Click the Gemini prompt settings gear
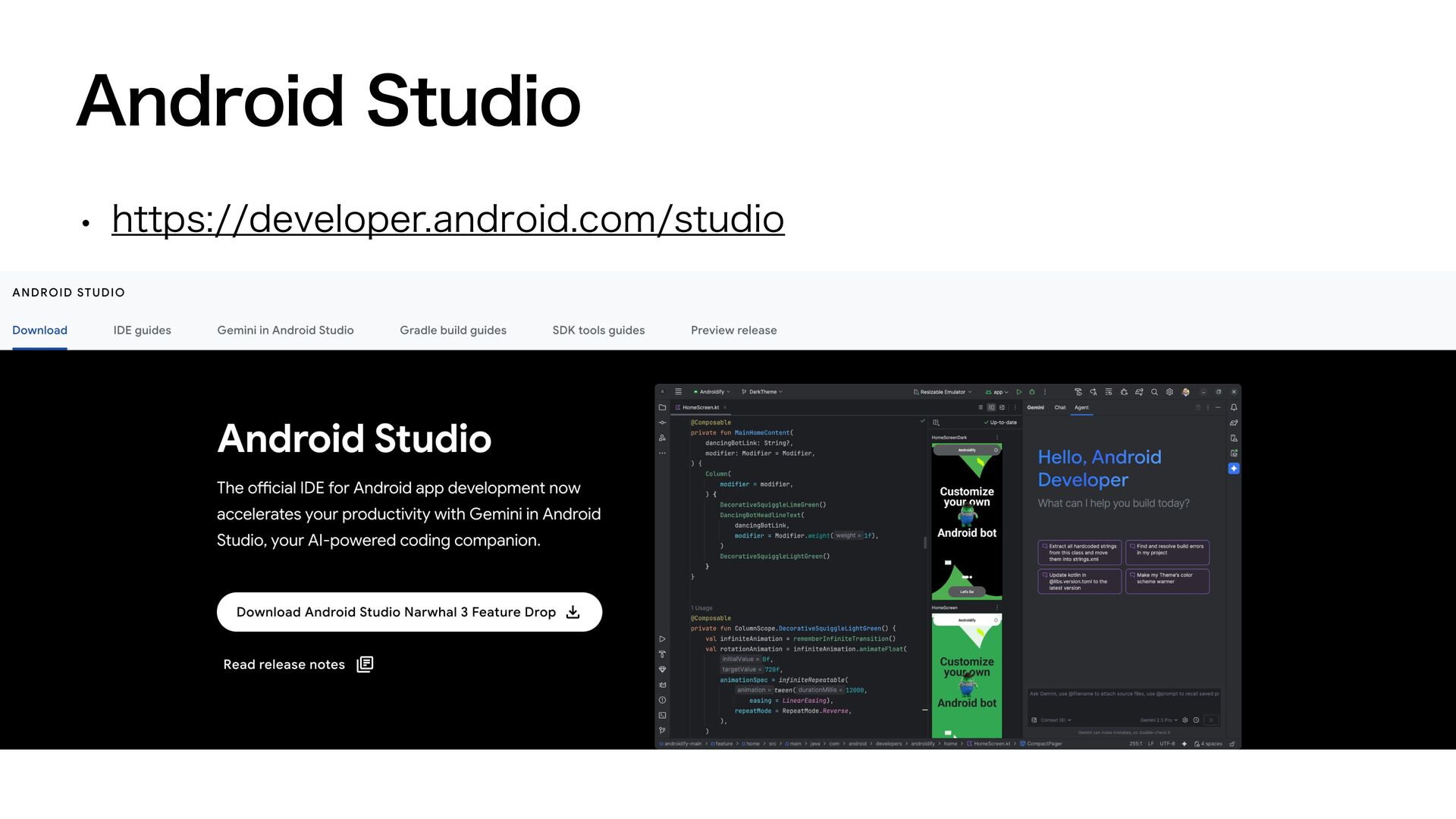 [1185, 720]
